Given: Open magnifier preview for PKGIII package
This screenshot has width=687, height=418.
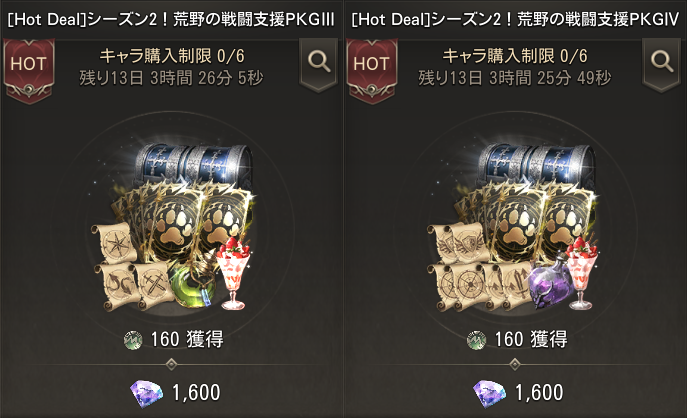Looking at the screenshot, I should tap(319, 62).
